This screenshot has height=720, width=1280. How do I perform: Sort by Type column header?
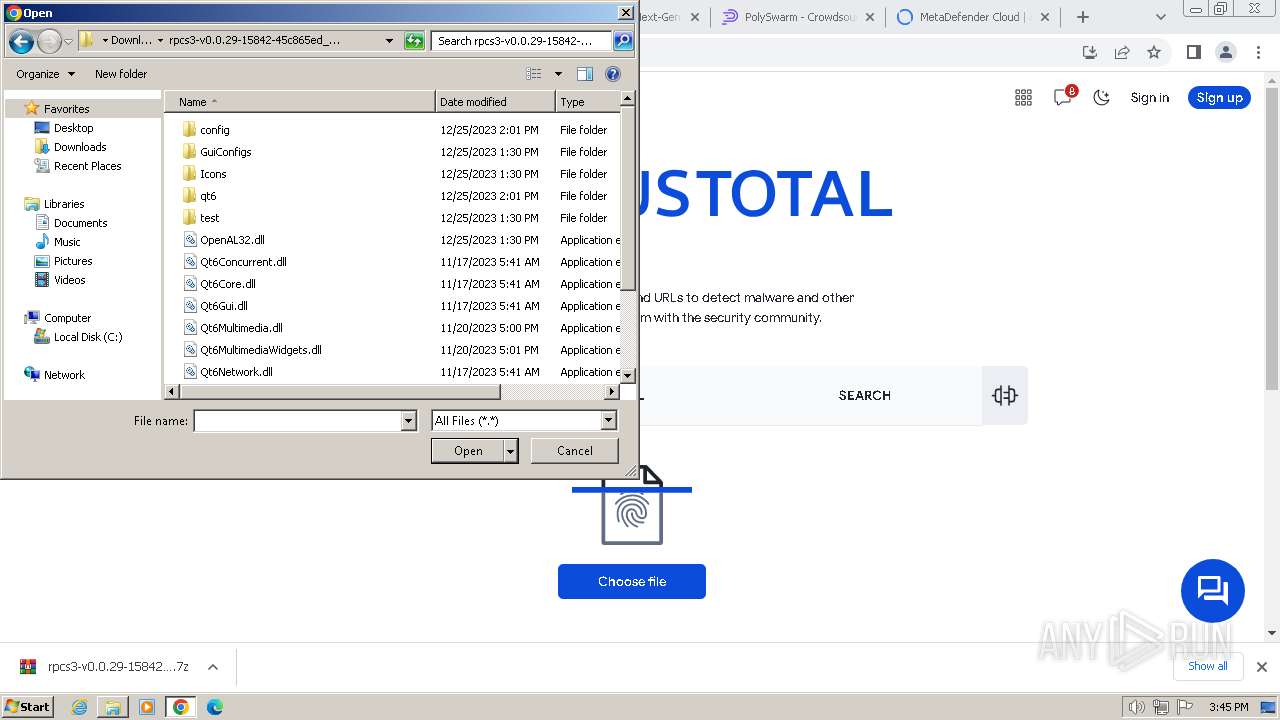click(588, 102)
